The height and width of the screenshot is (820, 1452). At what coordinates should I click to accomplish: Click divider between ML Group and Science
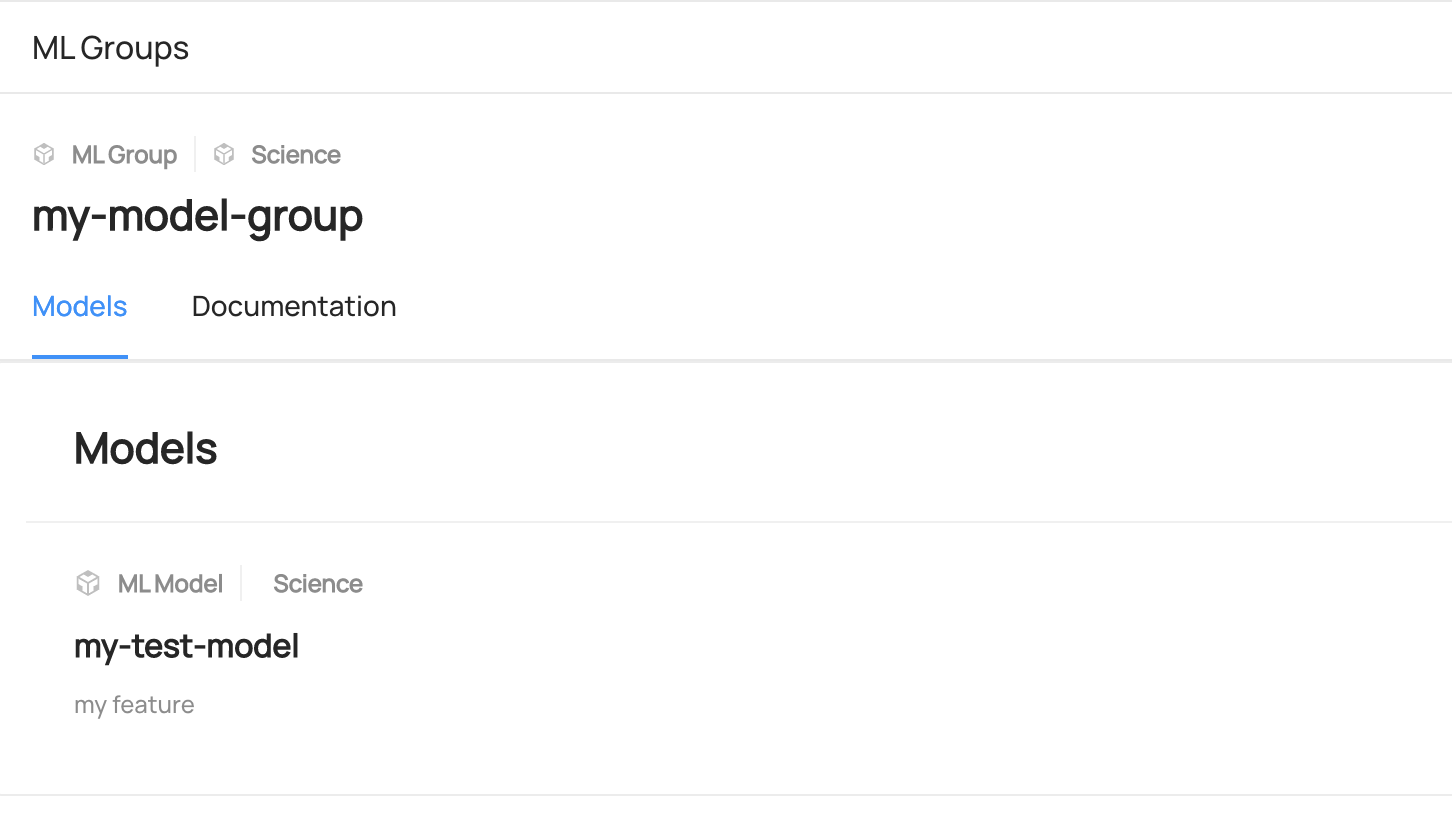coord(195,154)
